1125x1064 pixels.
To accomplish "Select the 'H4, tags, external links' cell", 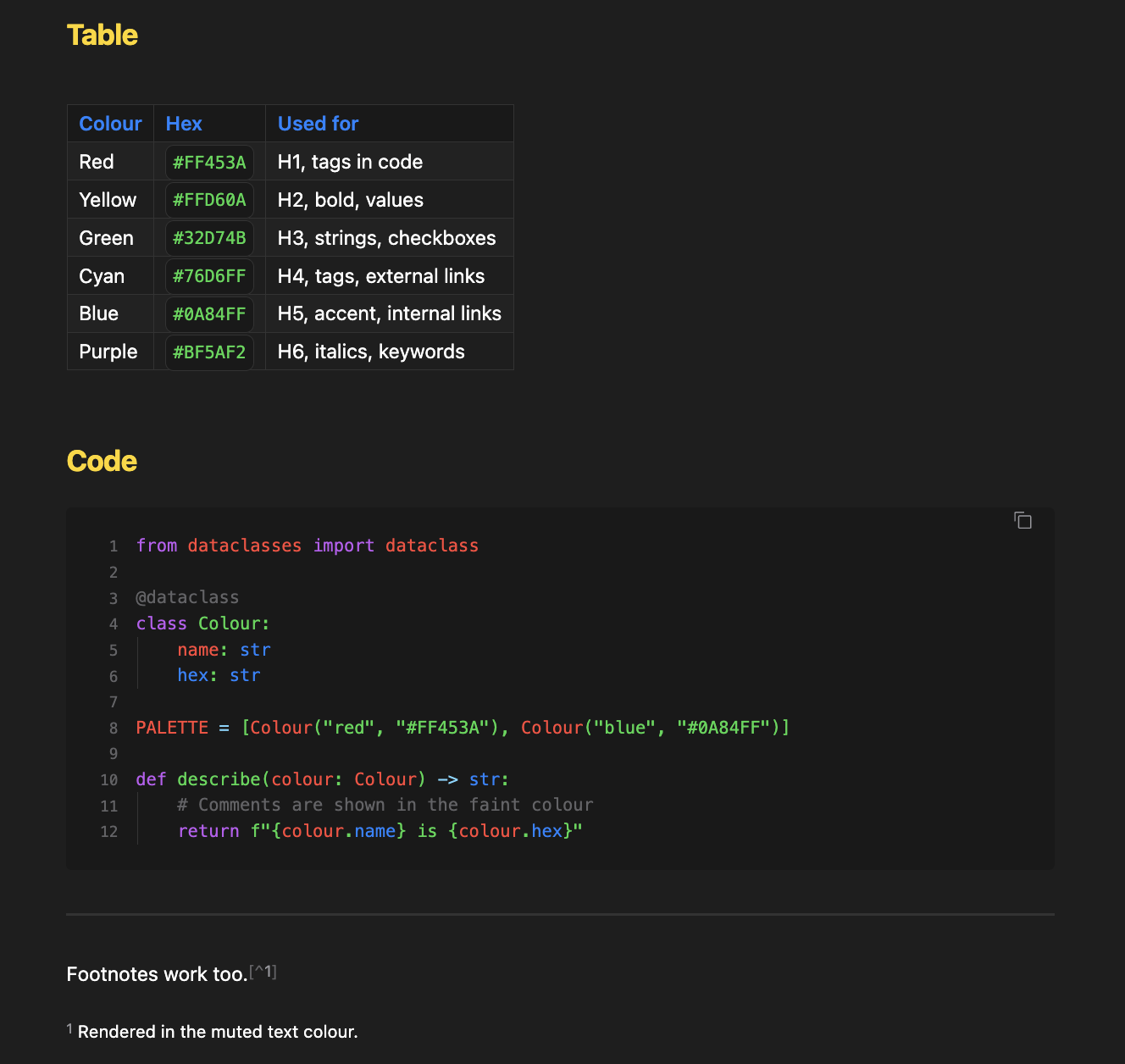I will 390,276.
